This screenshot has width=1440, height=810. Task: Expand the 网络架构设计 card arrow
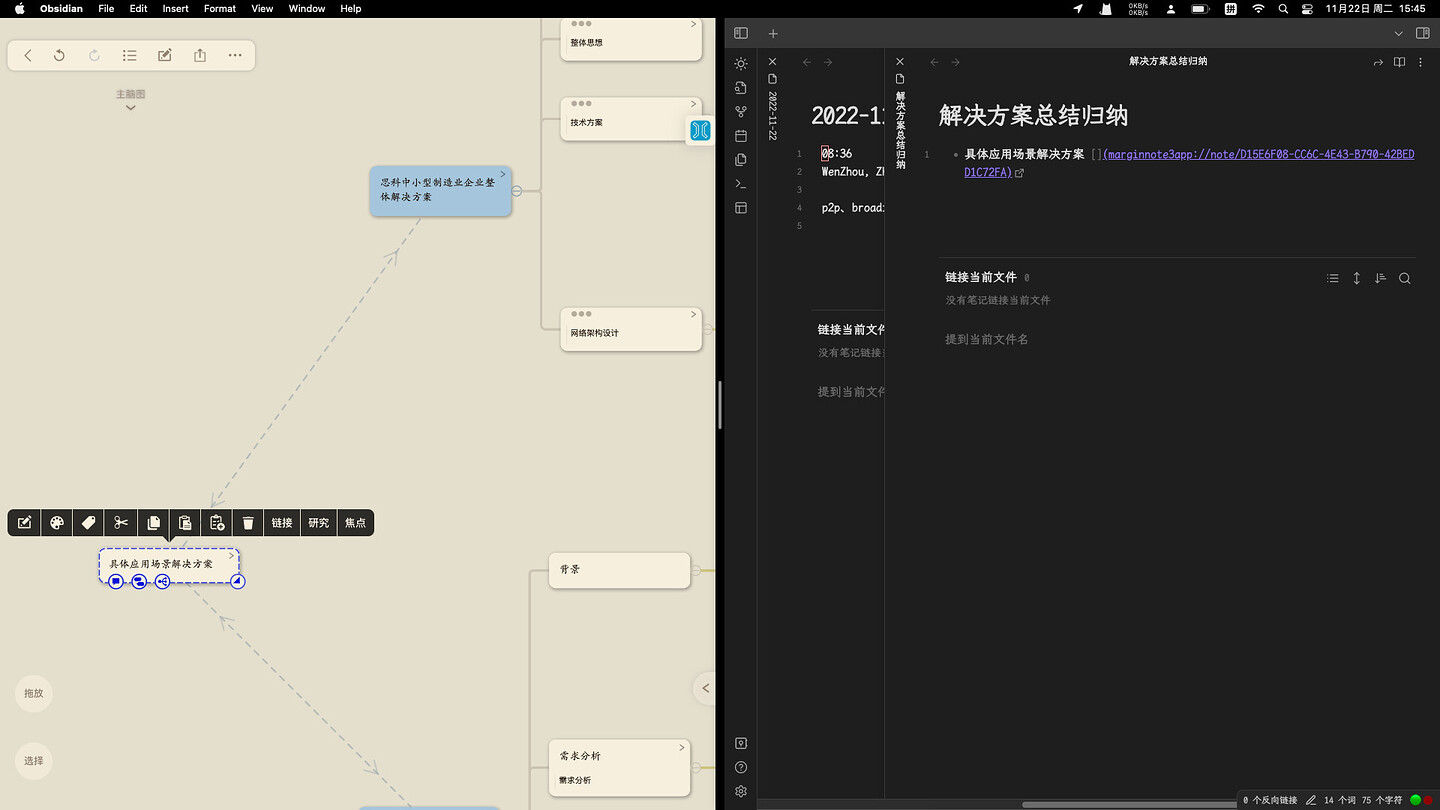coord(693,315)
